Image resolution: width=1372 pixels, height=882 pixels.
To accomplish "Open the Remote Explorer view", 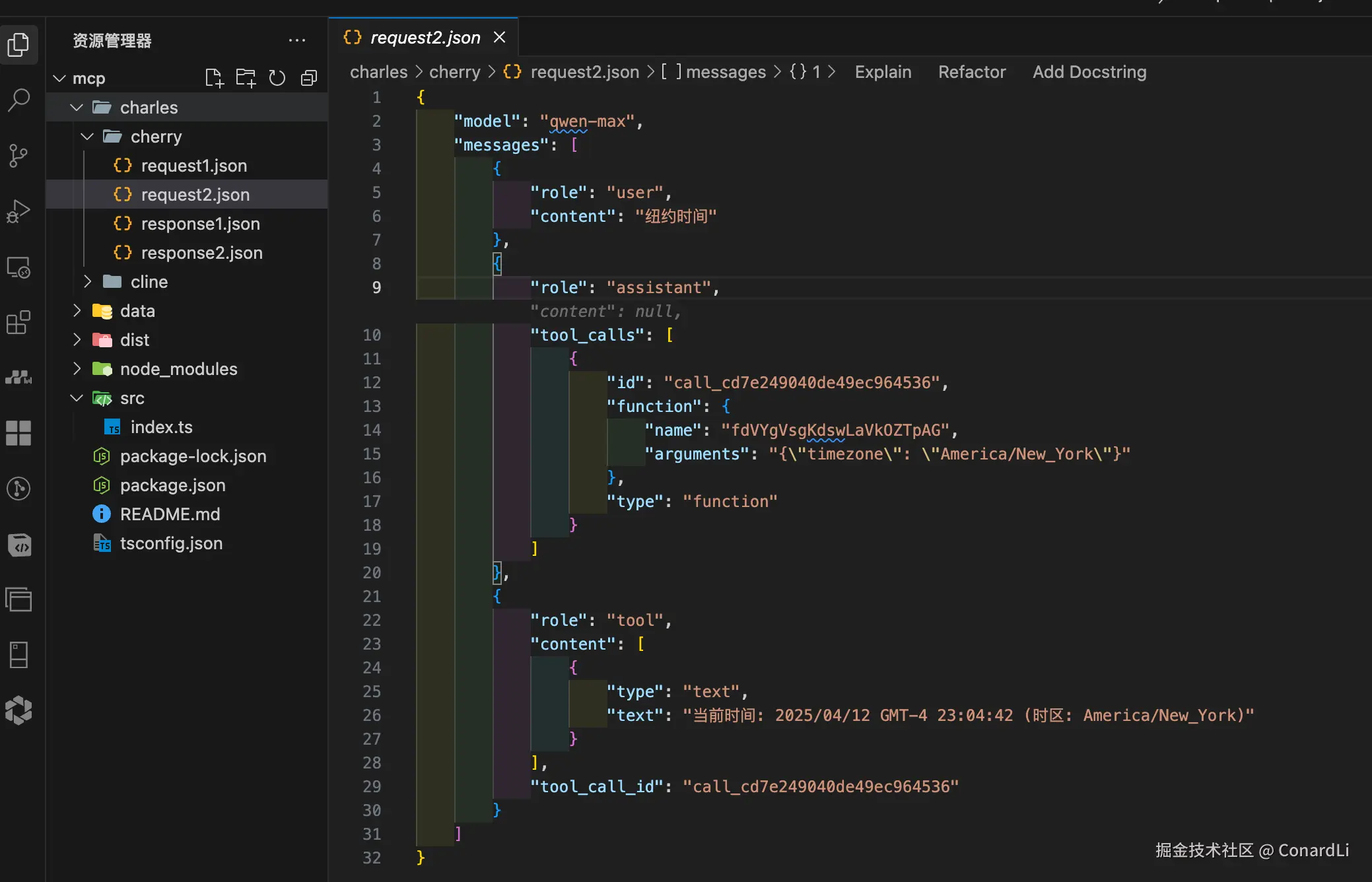I will [18, 267].
